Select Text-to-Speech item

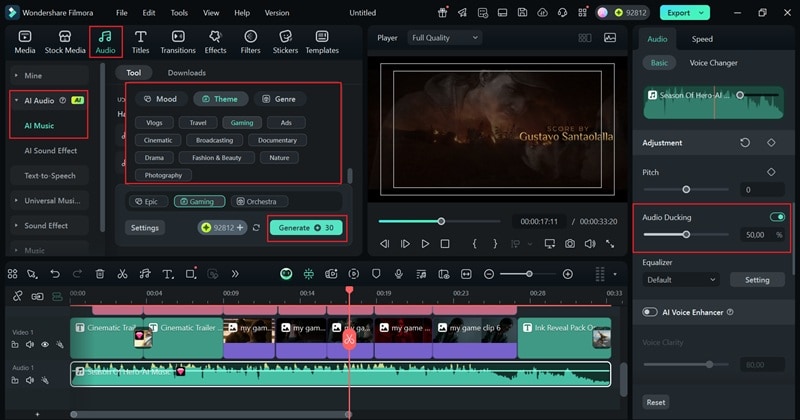[50, 176]
